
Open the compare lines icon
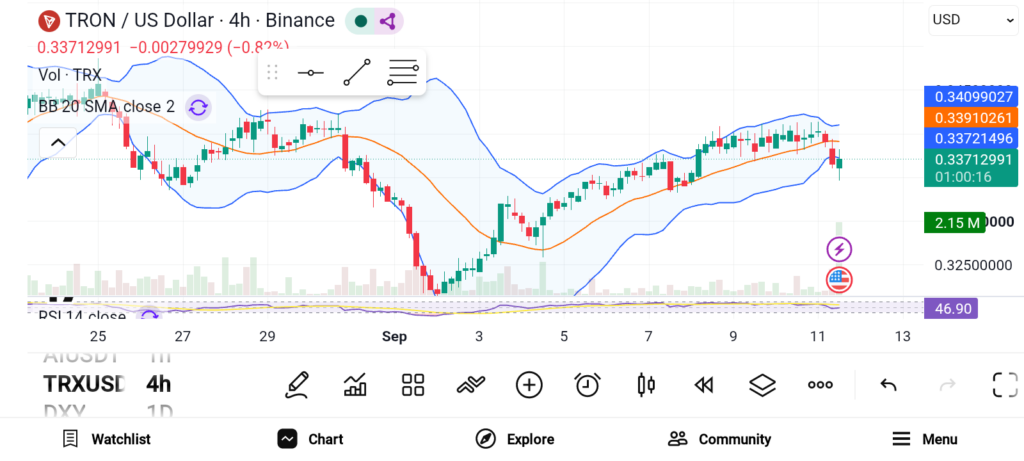471,385
